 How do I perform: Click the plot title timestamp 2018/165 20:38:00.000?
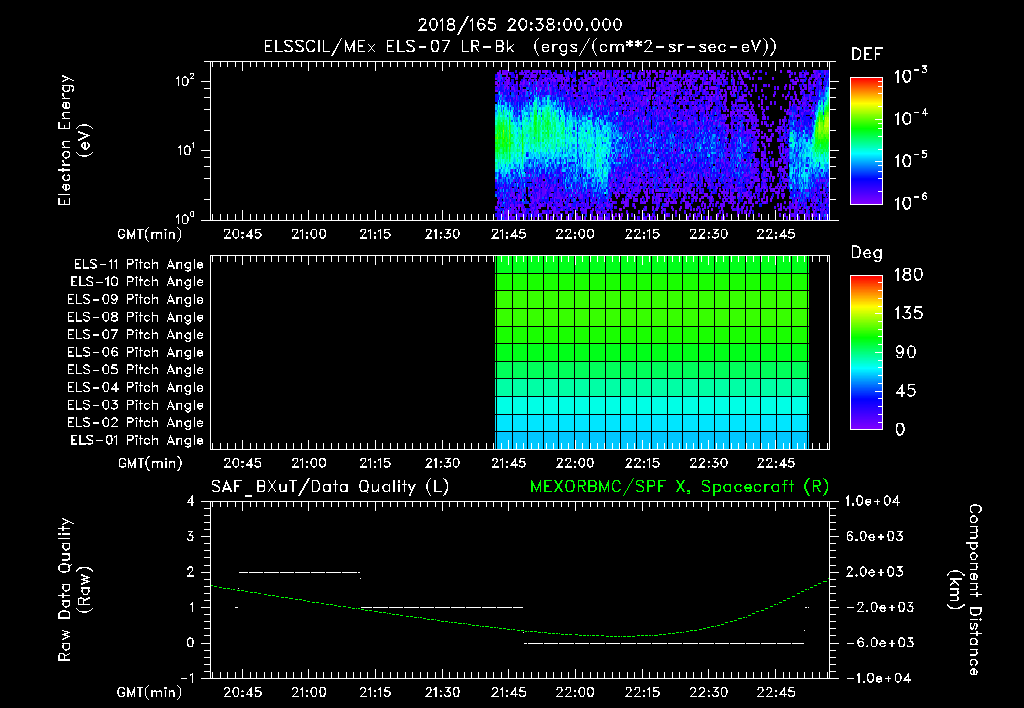coord(520,25)
